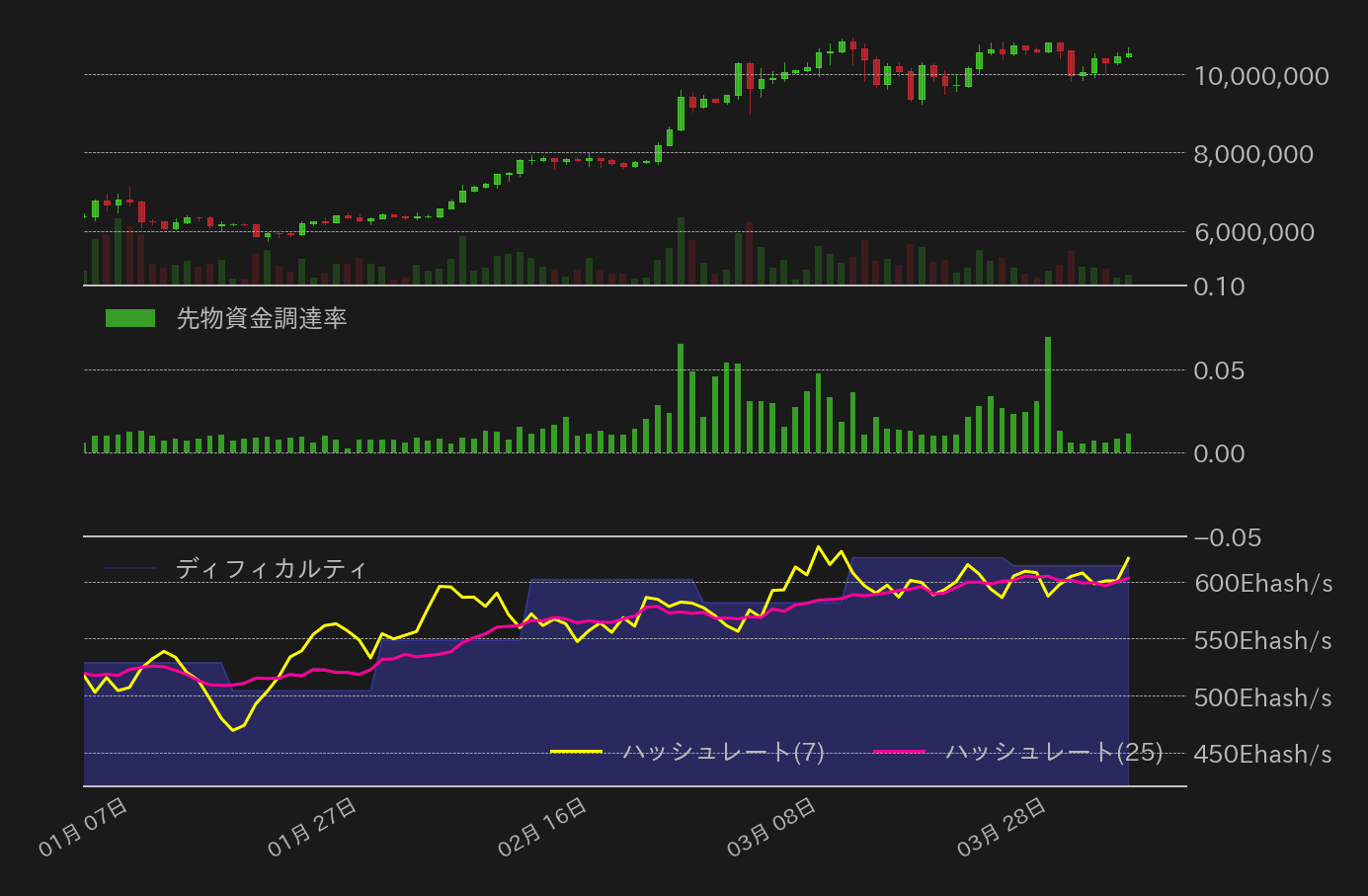This screenshot has height=896, width=1368.
Task: Click the 10,000,000 price axis label
Action: point(1261,76)
